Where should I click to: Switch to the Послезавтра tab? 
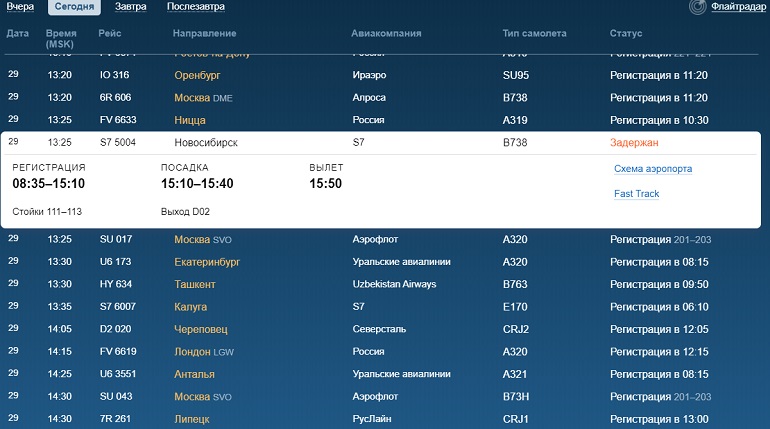196,7
